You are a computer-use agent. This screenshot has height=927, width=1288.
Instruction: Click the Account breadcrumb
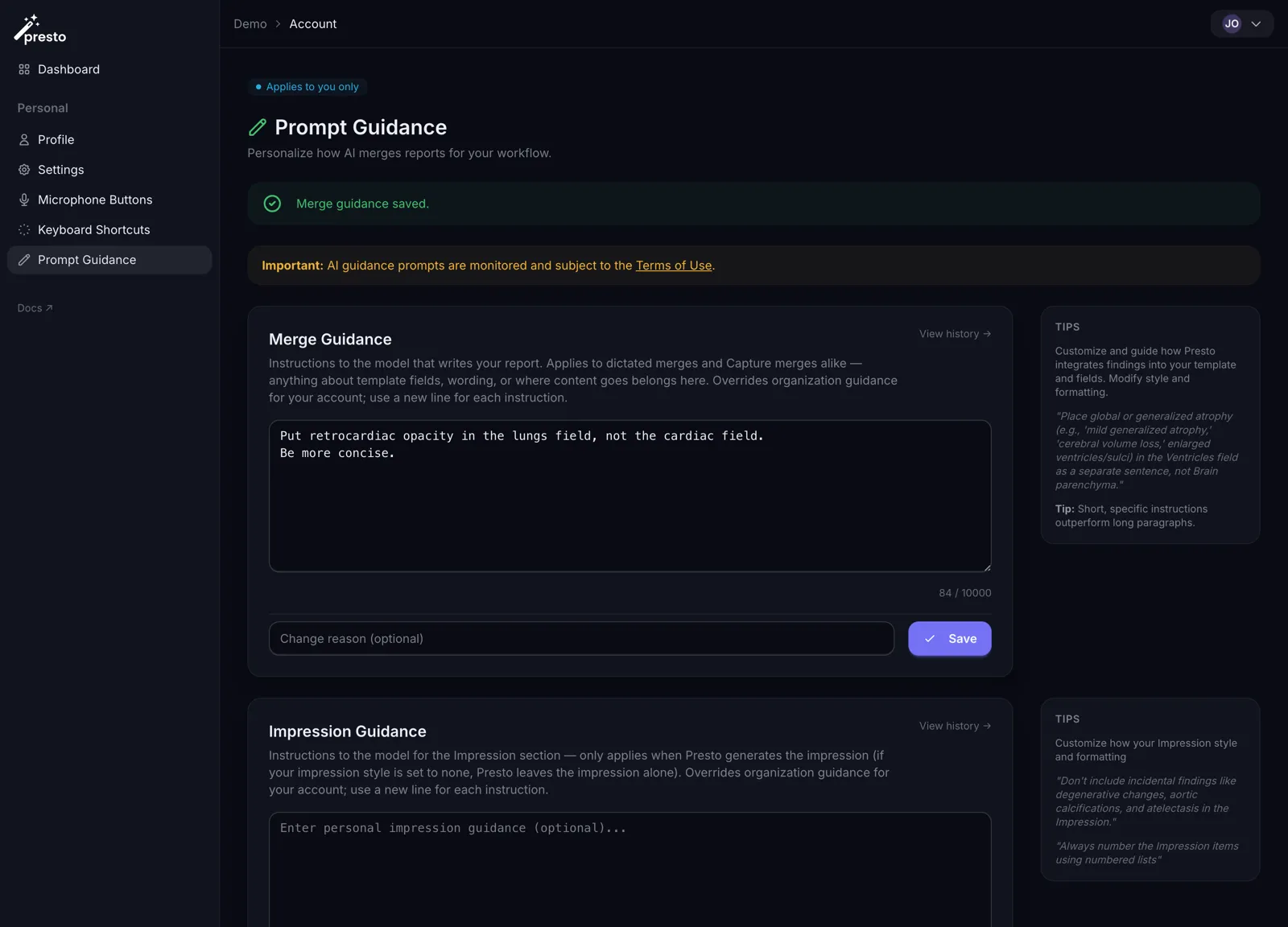pyautogui.click(x=313, y=24)
